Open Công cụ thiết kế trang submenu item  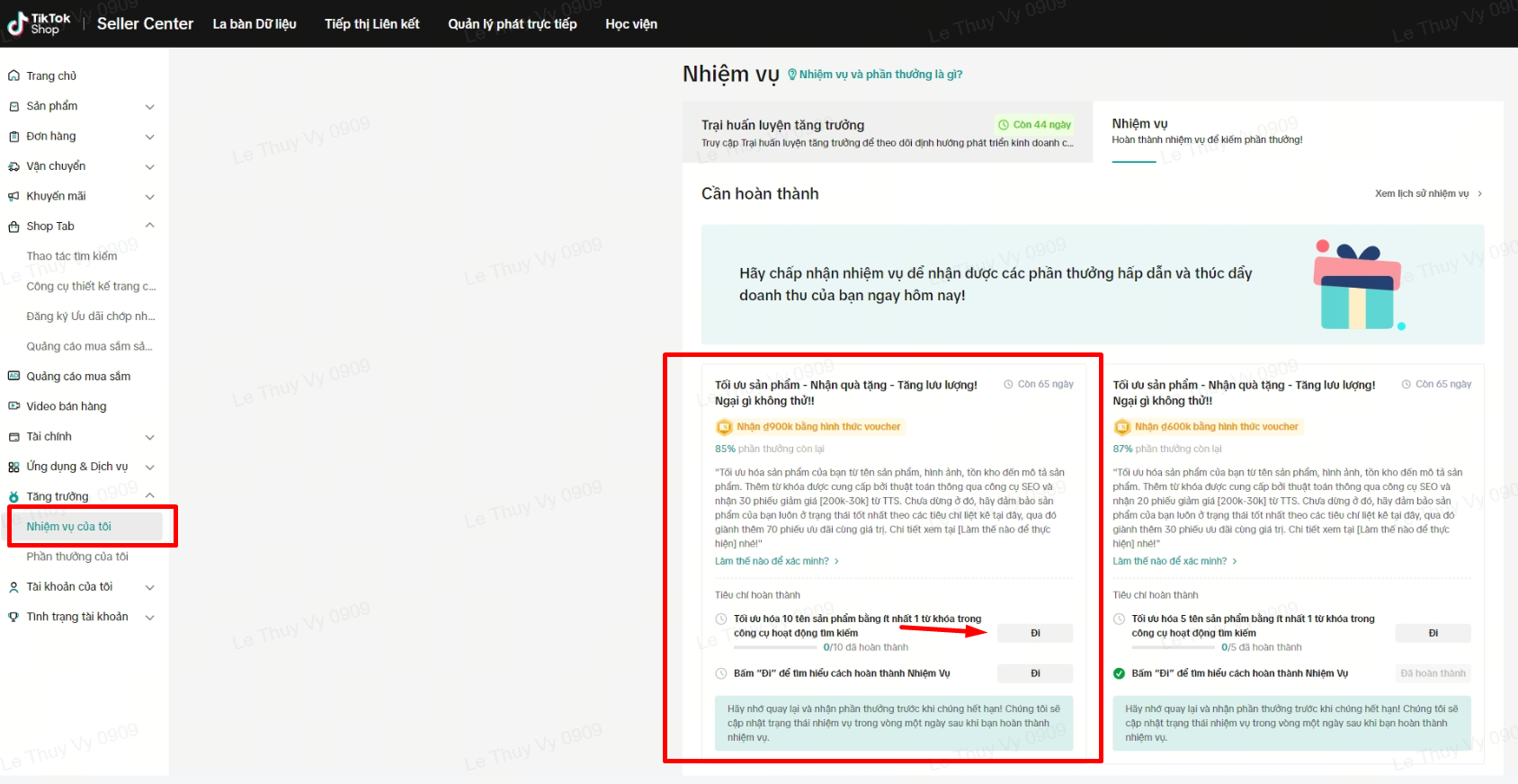(91, 286)
